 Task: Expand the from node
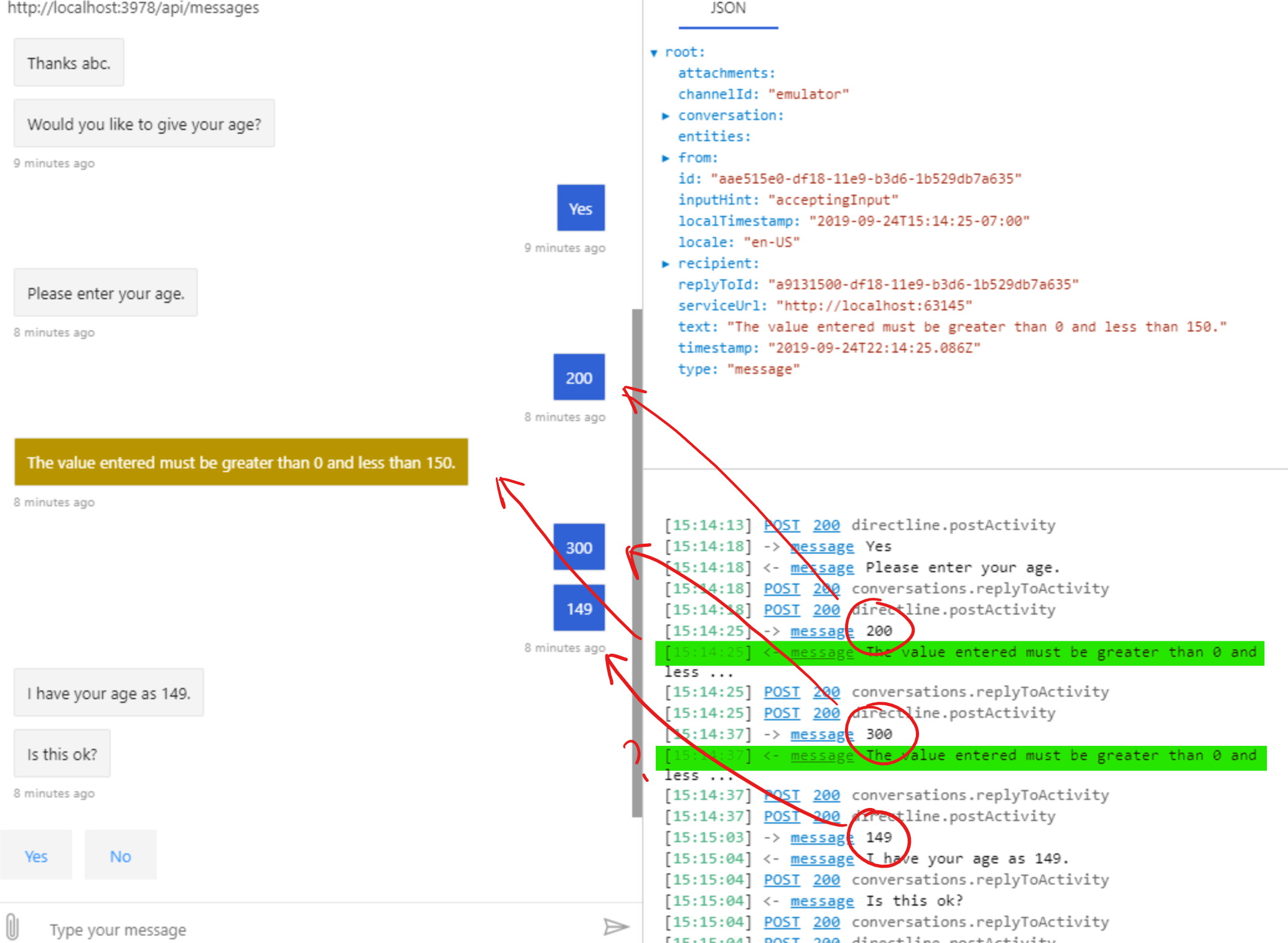point(667,158)
